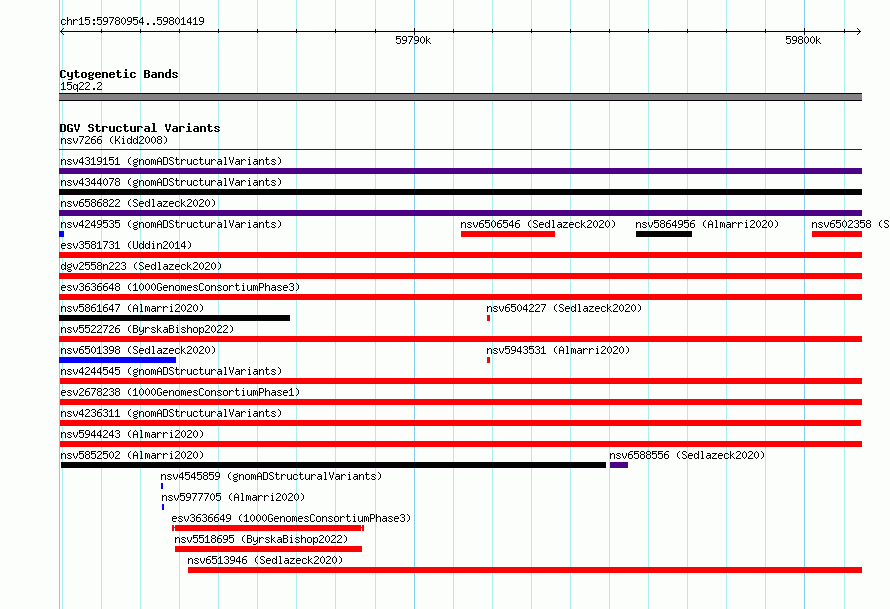Select the red dgv2558n223 variant bar
This screenshot has width=890, height=609.
[461, 276]
